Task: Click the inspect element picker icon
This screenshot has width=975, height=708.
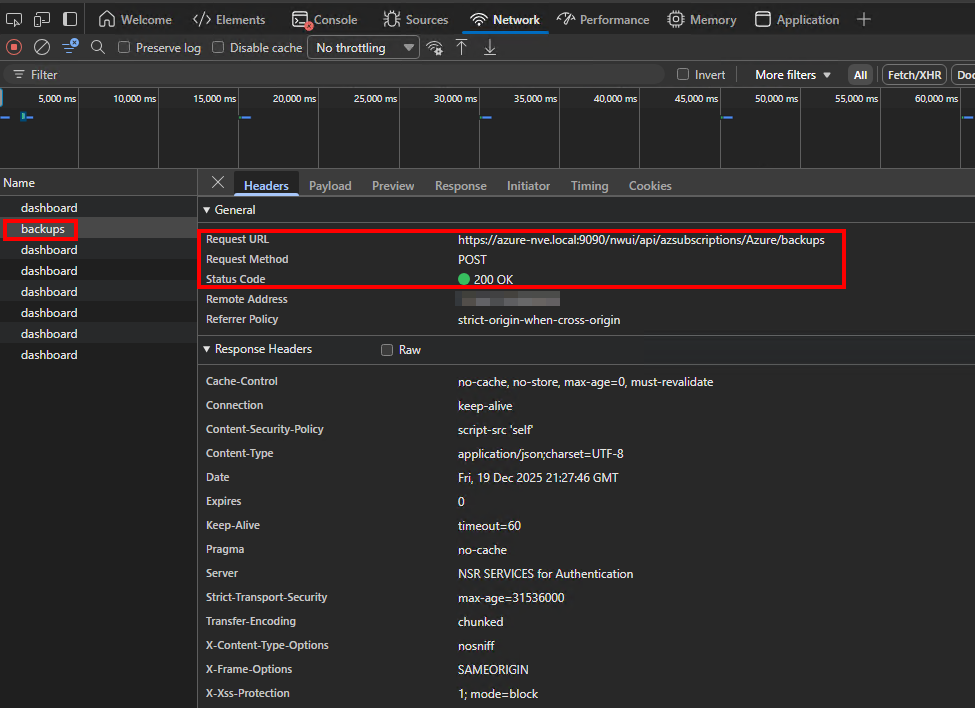Action: (14, 19)
